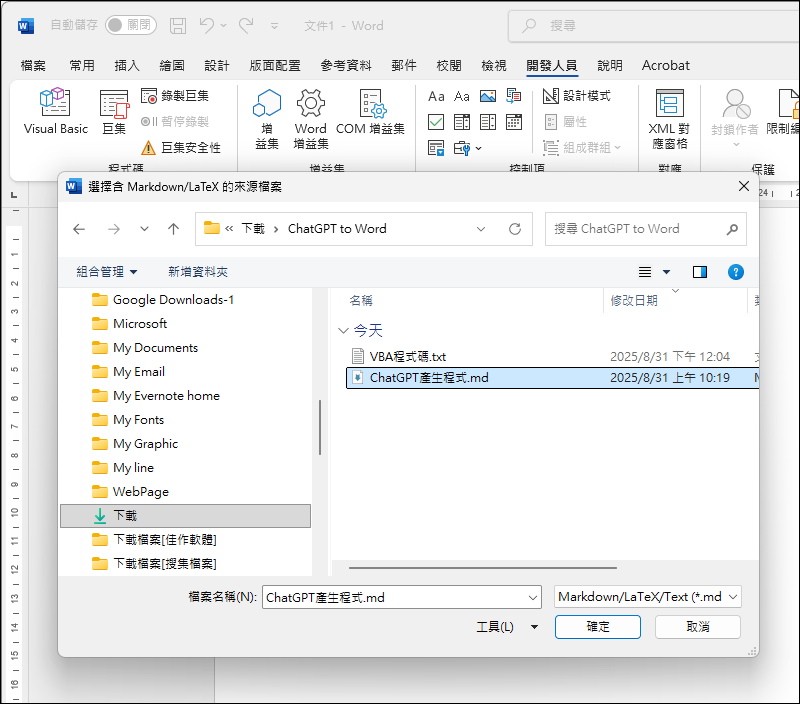Select My Evernote home folder
Image resolution: width=800 pixels, height=704 pixels.
tap(166, 396)
